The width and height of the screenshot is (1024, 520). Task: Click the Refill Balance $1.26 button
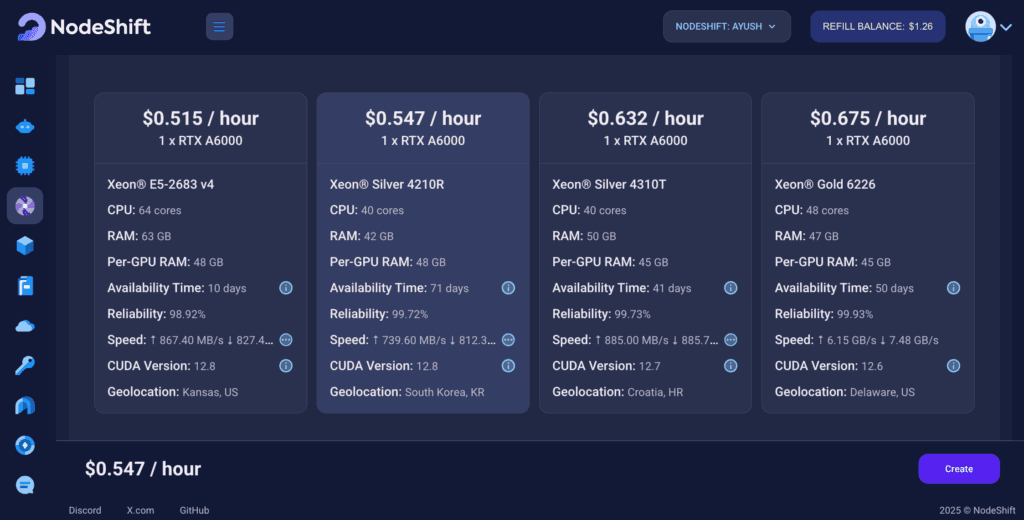pyautogui.click(x=878, y=27)
